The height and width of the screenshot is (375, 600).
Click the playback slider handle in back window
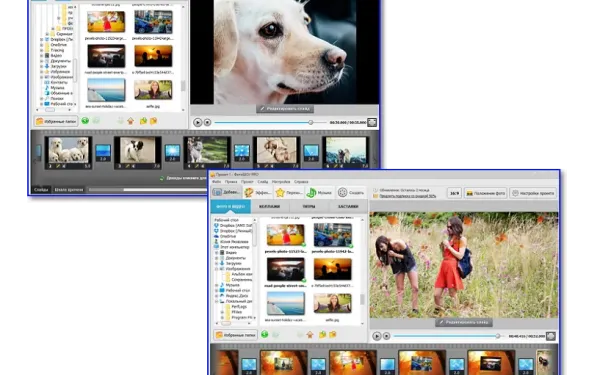pyautogui.click(x=311, y=122)
